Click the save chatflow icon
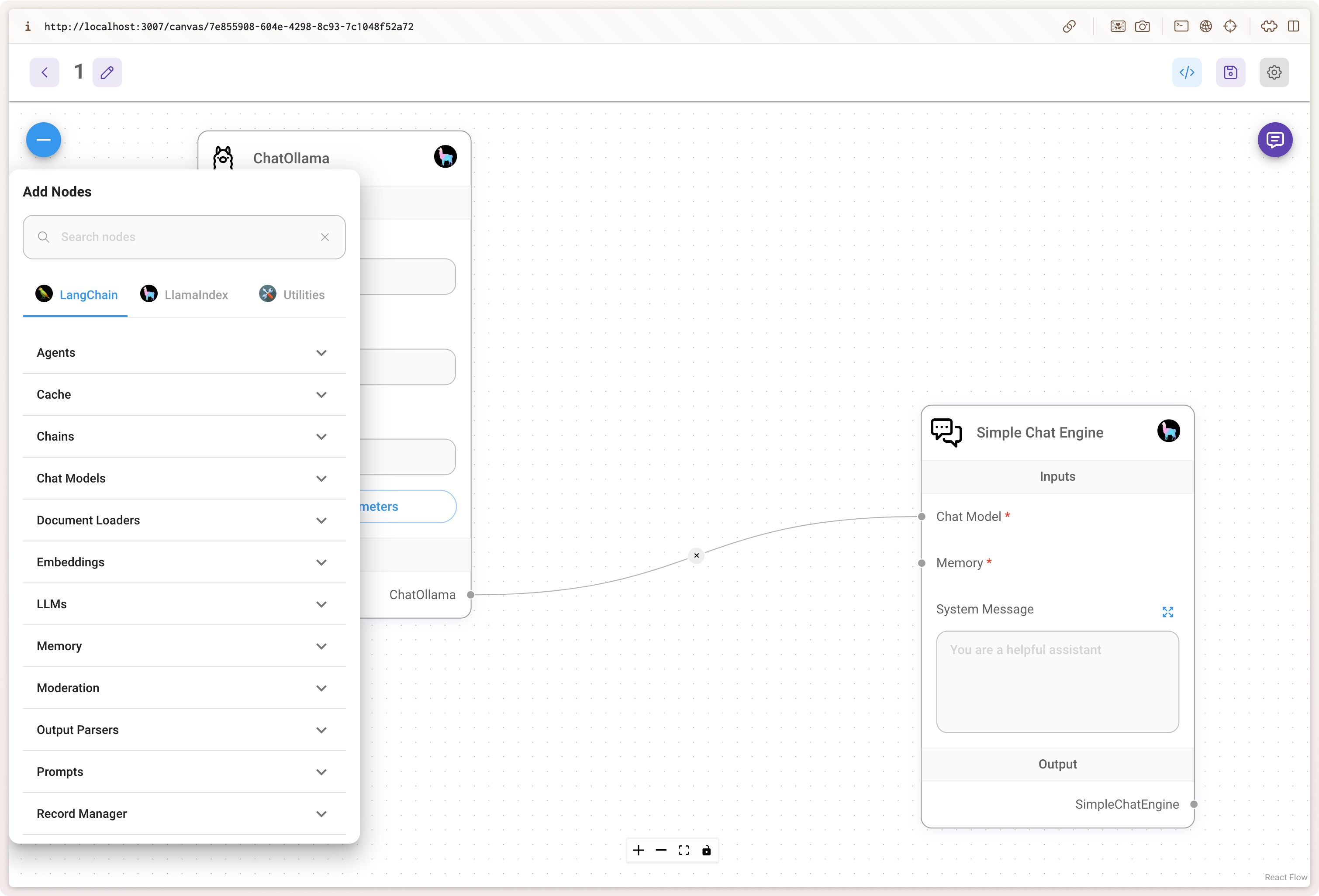1319x896 pixels. pos(1230,72)
